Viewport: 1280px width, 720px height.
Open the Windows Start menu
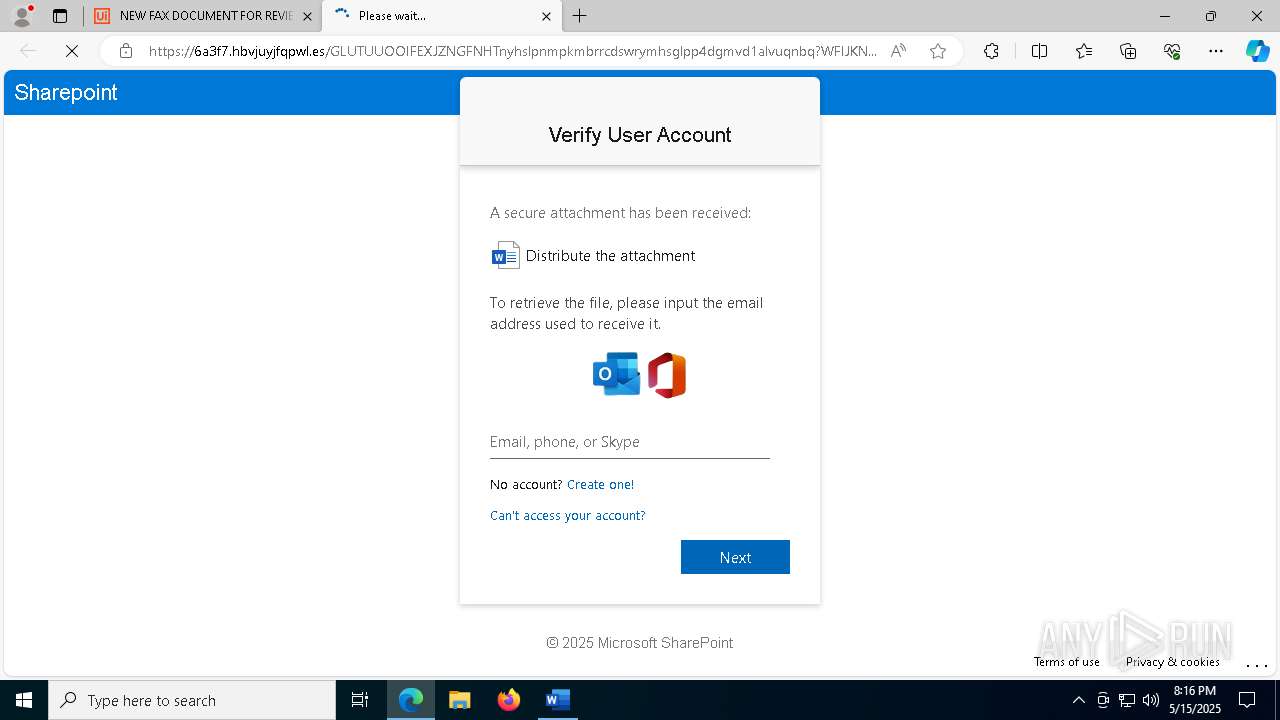coord(24,700)
